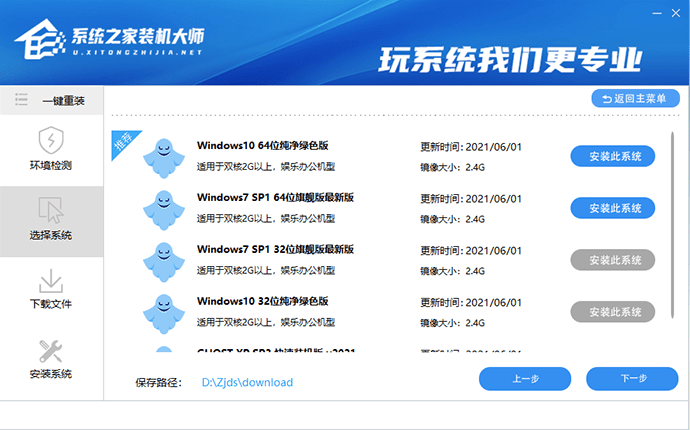Minimize the installer window
This screenshot has height=430, width=690.
(657, 13)
